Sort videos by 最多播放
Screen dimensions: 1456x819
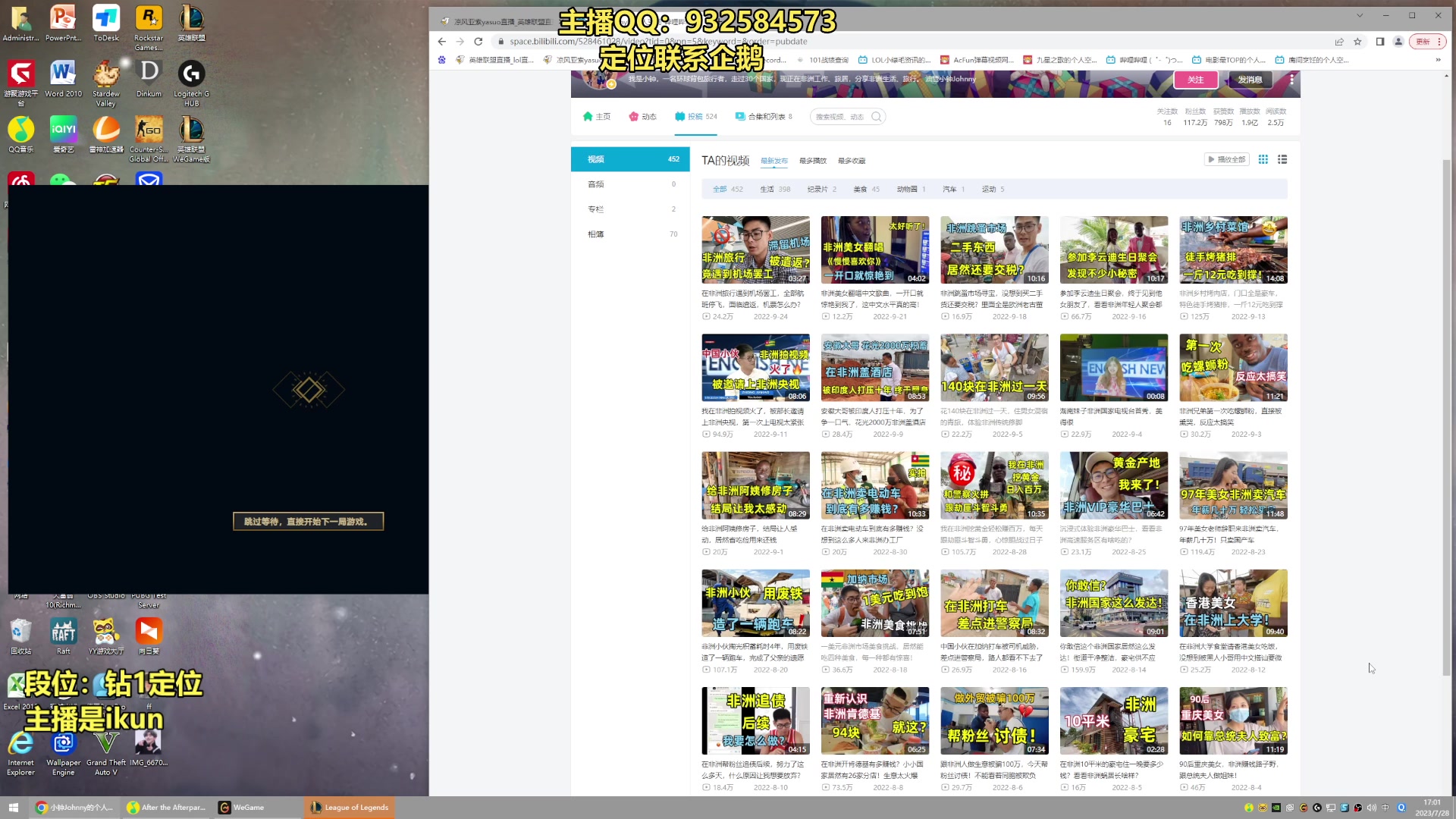pyautogui.click(x=813, y=161)
